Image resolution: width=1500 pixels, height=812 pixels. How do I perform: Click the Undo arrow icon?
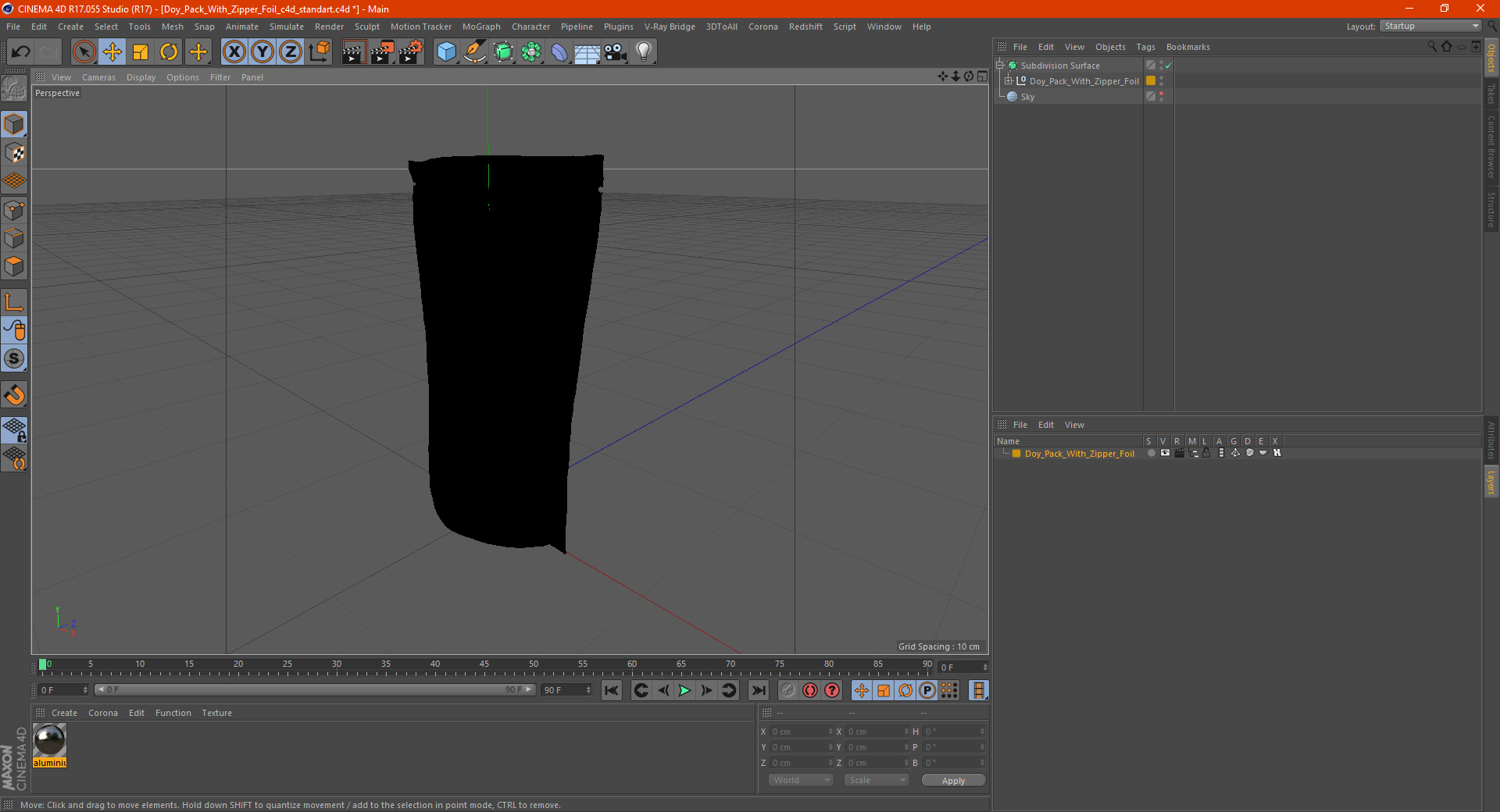tap(21, 52)
